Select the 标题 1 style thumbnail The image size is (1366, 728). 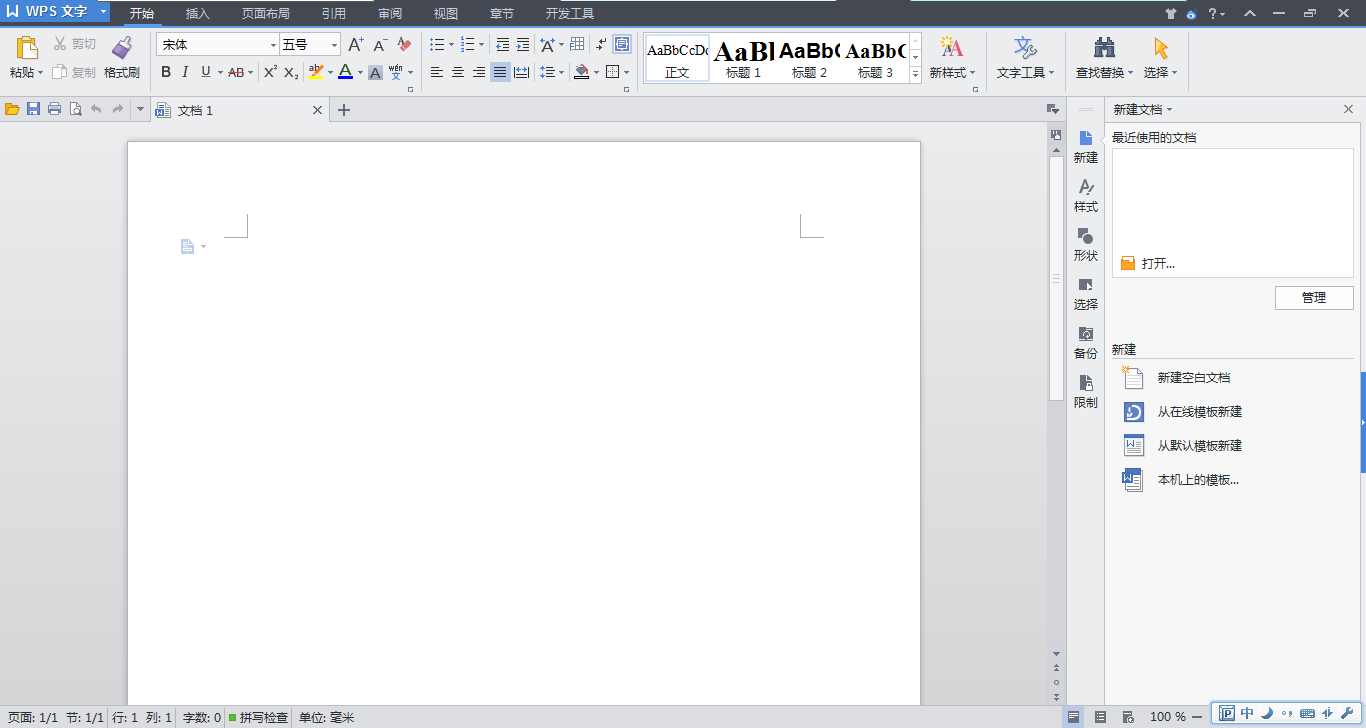click(743, 58)
